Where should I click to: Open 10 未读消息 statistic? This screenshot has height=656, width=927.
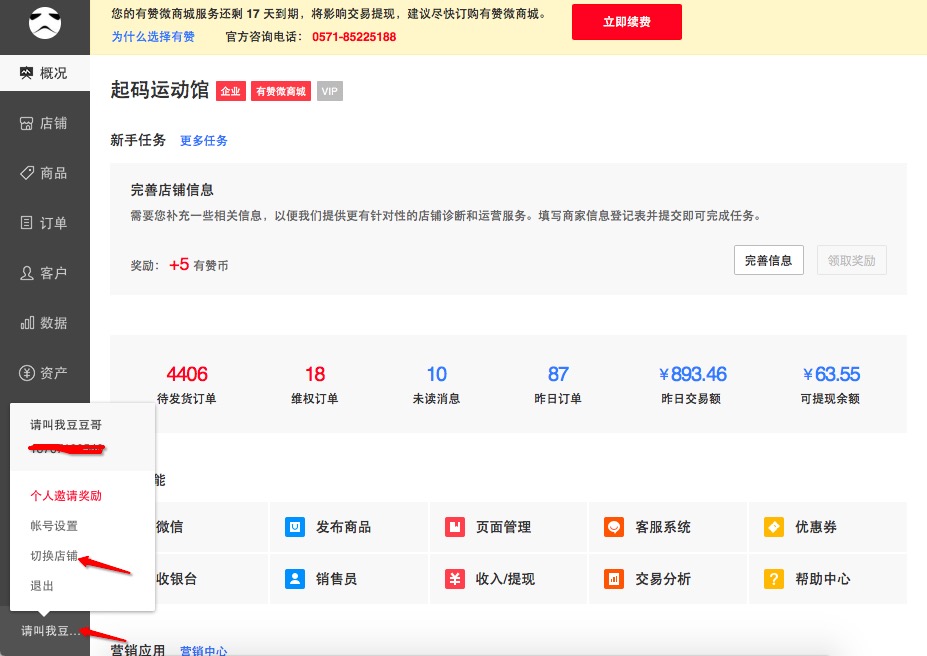pyautogui.click(x=436, y=384)
